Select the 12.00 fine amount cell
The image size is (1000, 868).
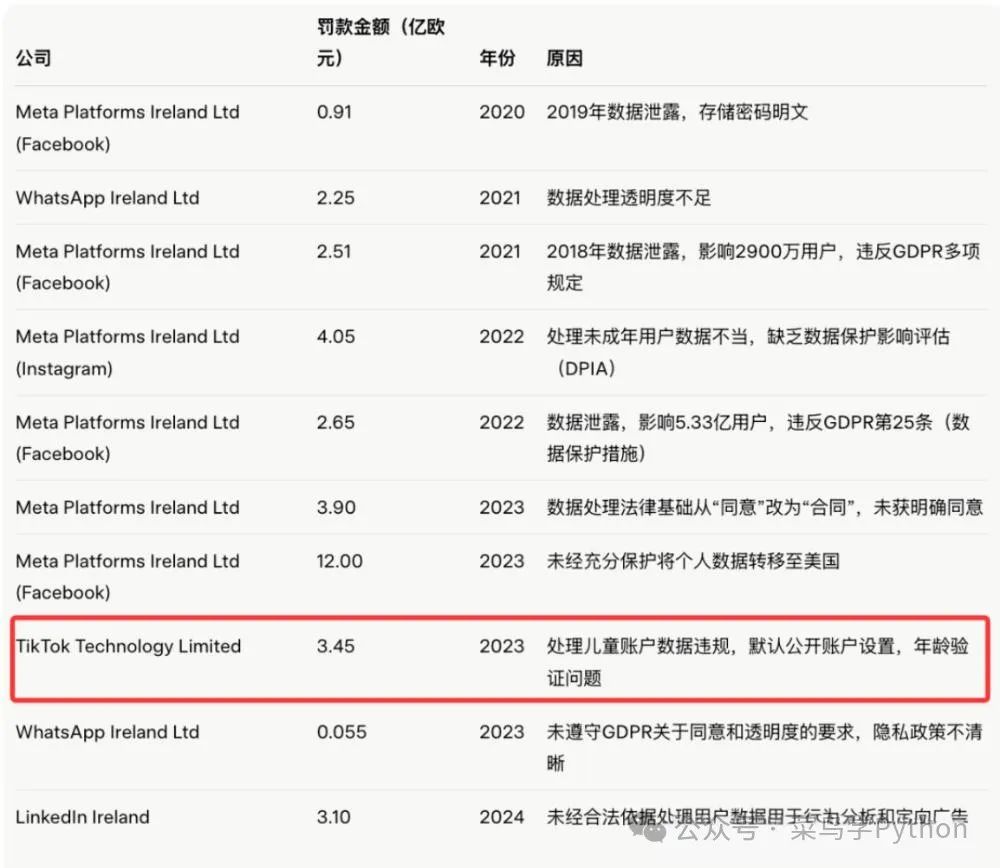[x=340, y=561]
